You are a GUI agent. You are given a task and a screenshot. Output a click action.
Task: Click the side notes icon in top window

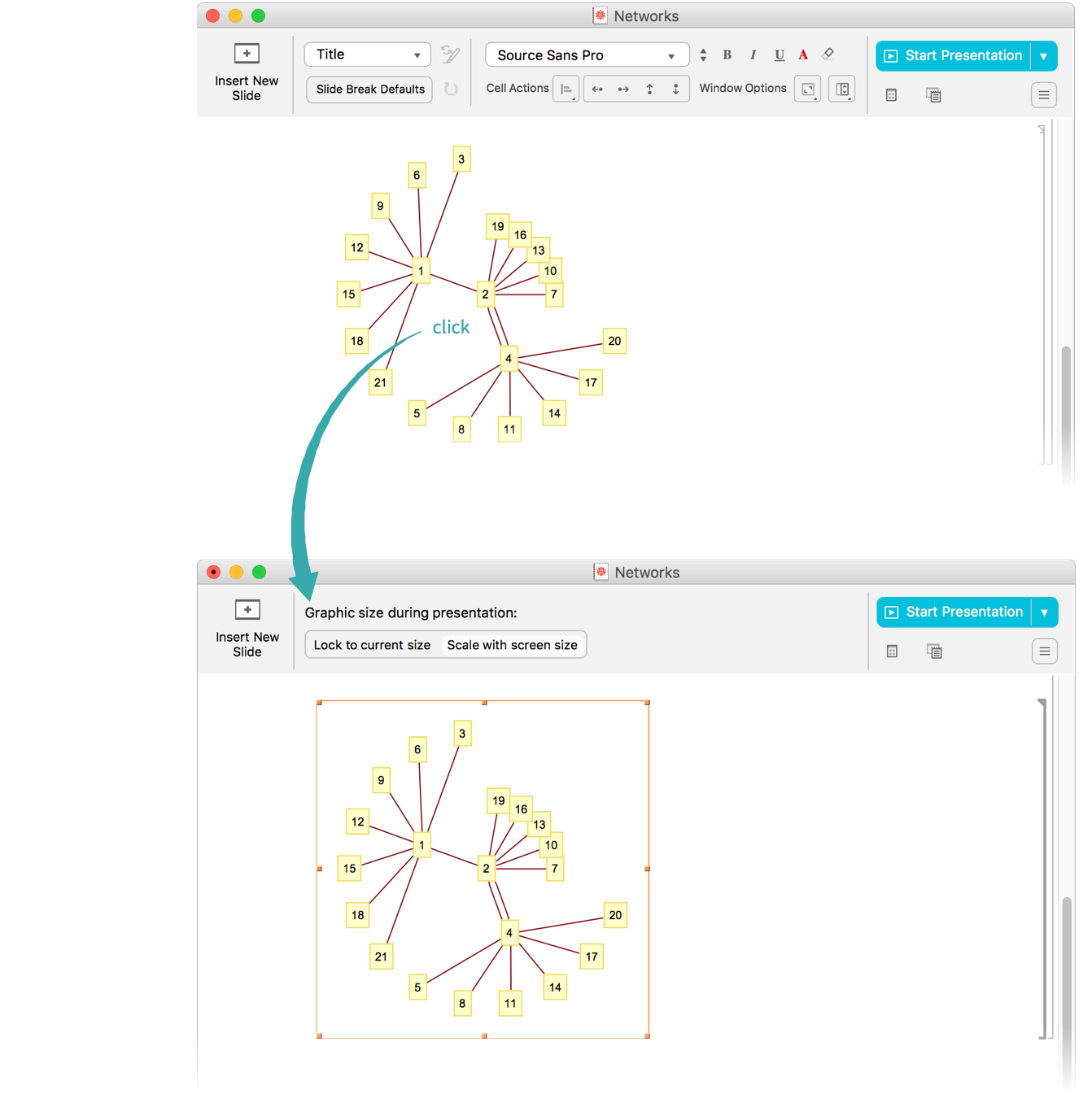click(x=933, y=95)
